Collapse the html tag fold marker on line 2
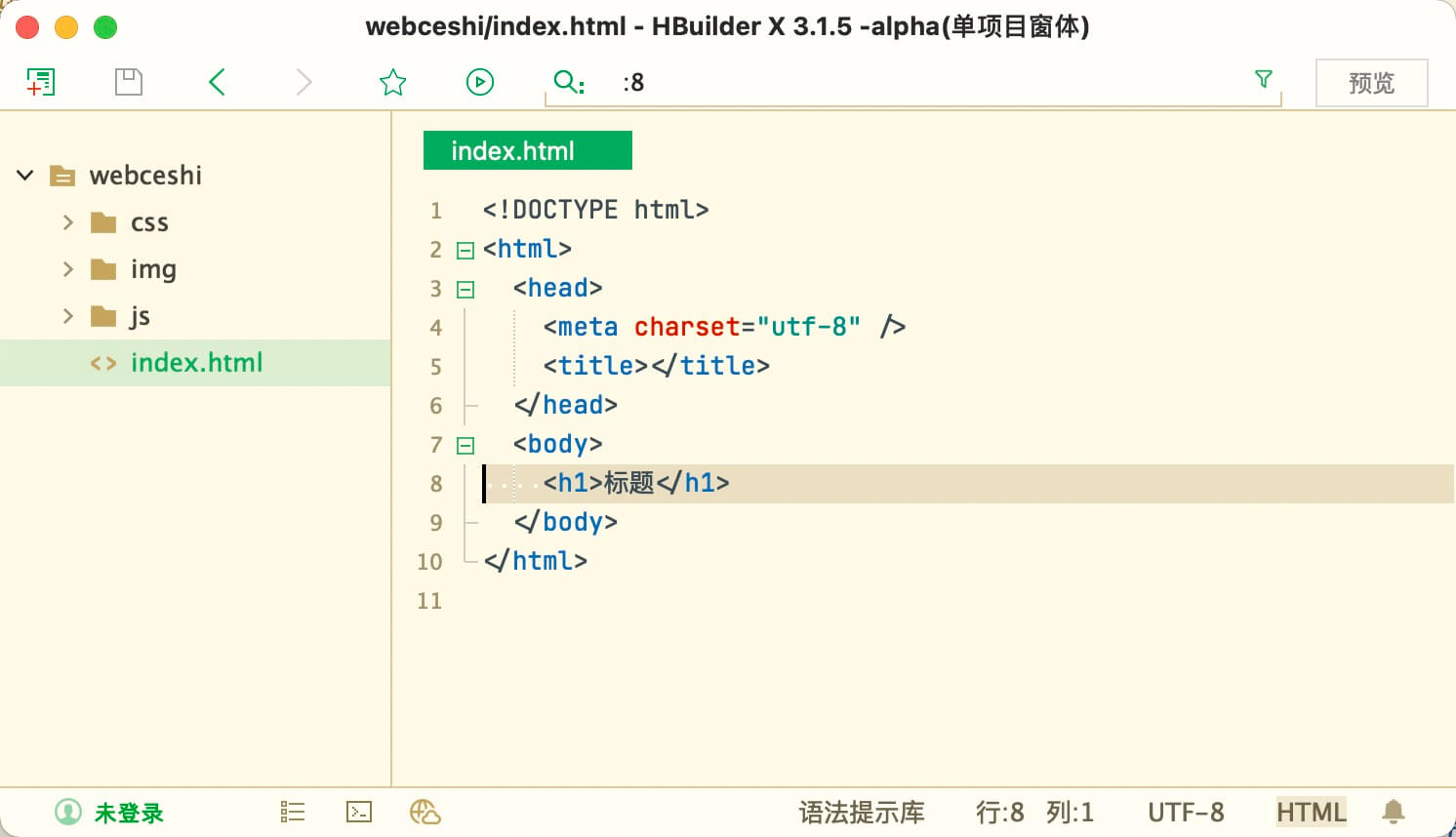 point(465,251)
